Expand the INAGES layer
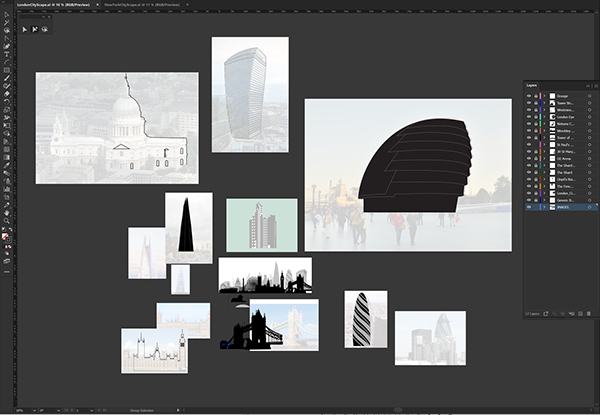The image size is (600, 415). pyautogui.click(x=545, y=207)
